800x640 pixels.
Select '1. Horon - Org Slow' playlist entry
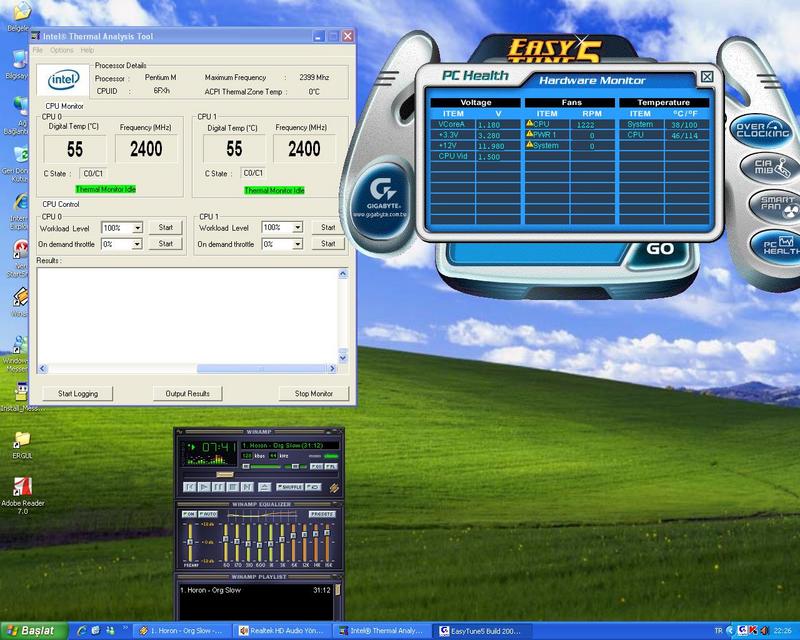click(255, 590)
